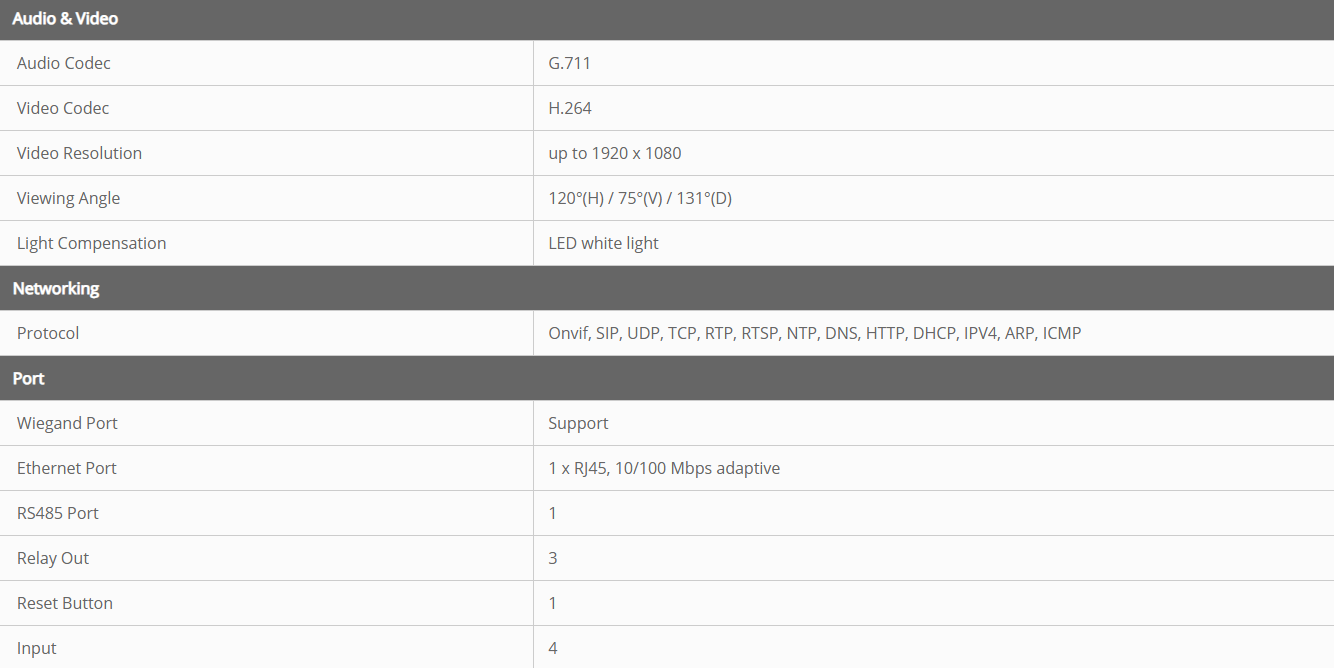Image resolution: width=1334 pixels, height=668 pixels.
Task: Select the up to 1920 x 1080 value
Action: (x=614, y=153)
